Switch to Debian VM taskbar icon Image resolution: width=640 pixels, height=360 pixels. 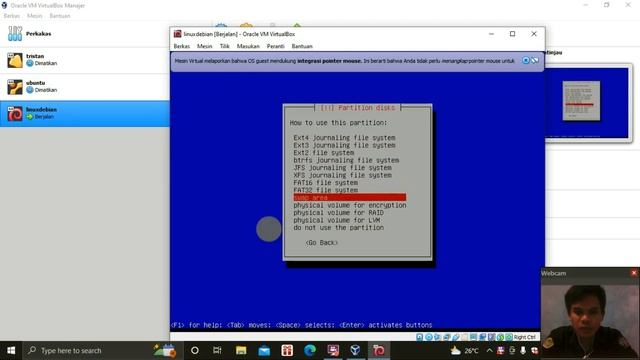[x=378, y=351]
